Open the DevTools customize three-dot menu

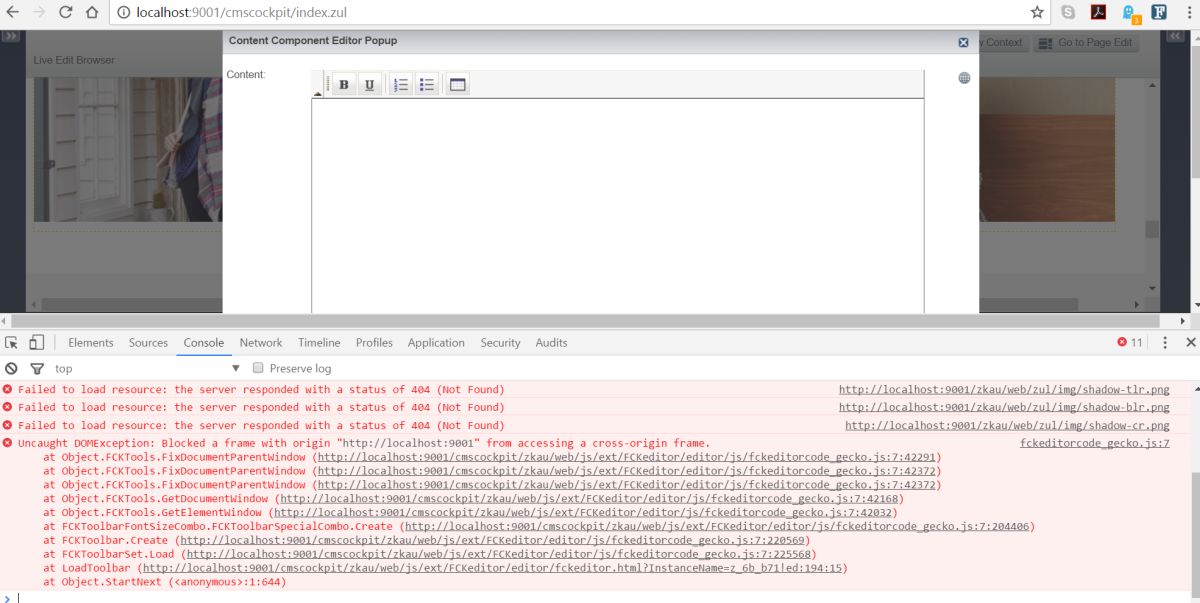1164,342
